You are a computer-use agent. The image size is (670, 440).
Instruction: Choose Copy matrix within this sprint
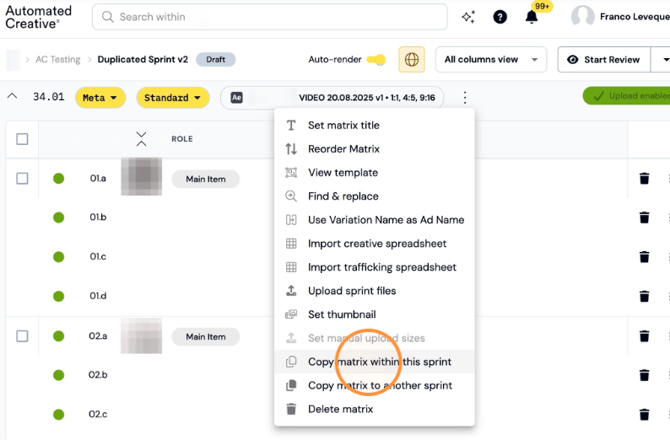pyautogui.click(x=374, y=362)
